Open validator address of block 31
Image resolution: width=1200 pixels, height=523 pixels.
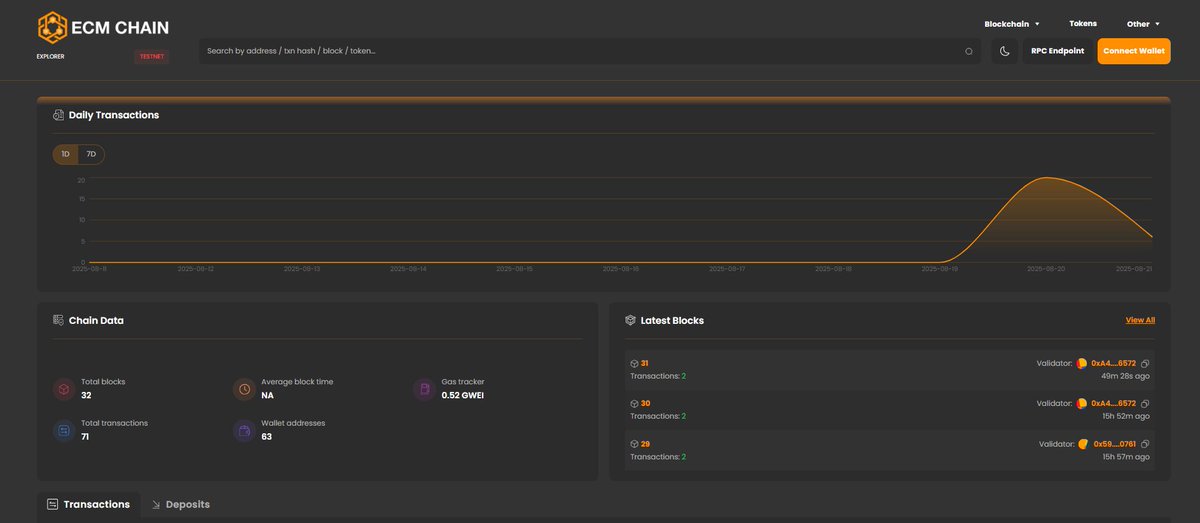[1113, 363]
